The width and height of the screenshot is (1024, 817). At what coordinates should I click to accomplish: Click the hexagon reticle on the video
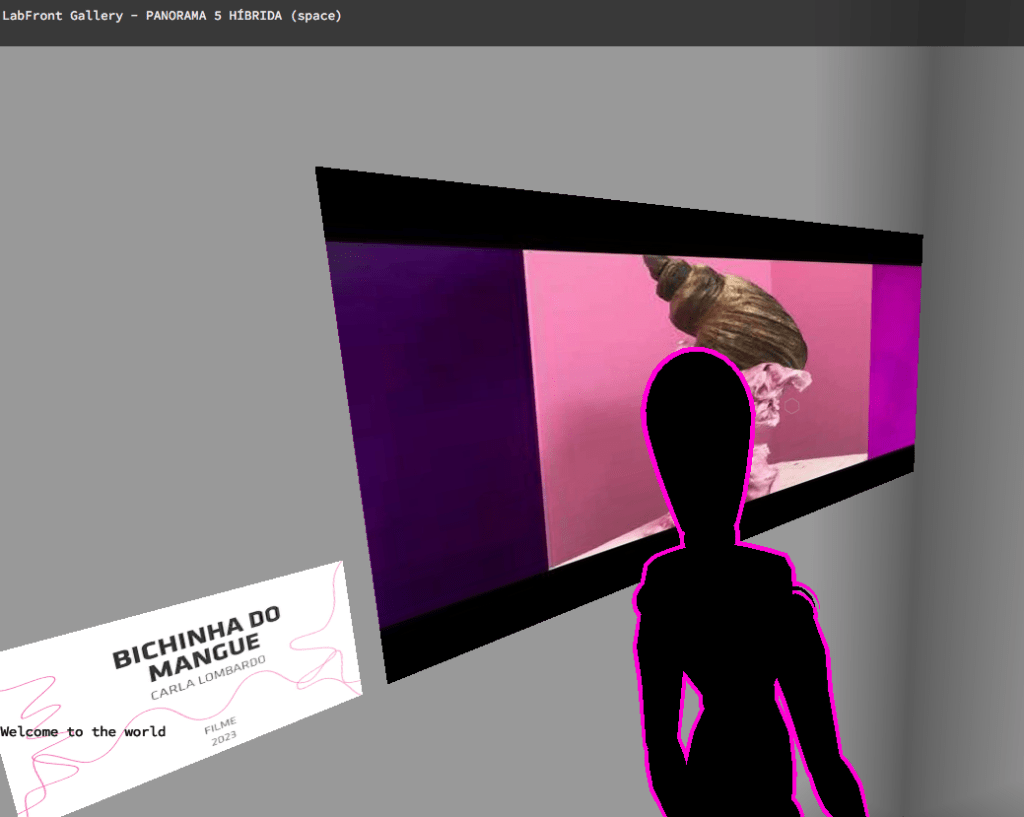tap(792, 405)
